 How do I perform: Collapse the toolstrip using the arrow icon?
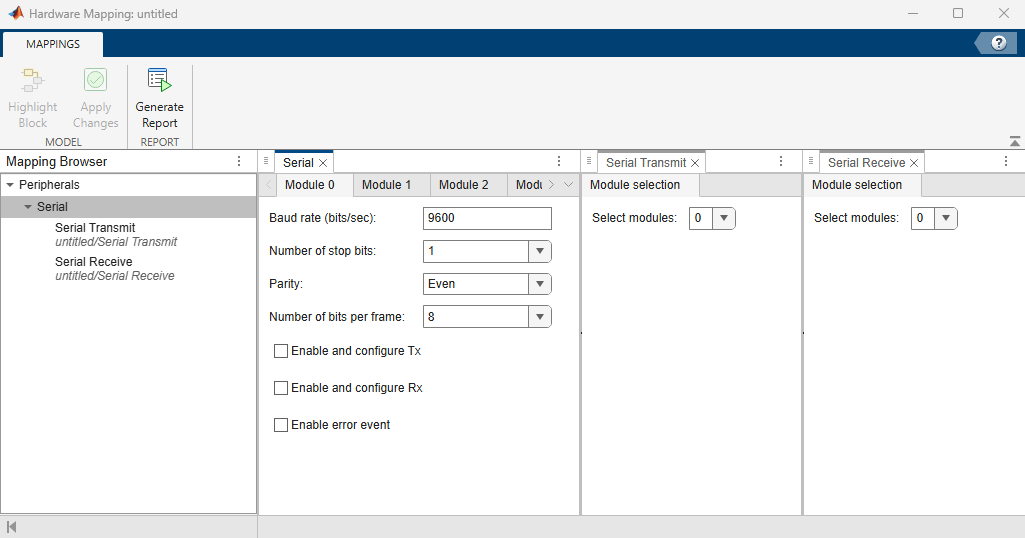pos(1015,141)
